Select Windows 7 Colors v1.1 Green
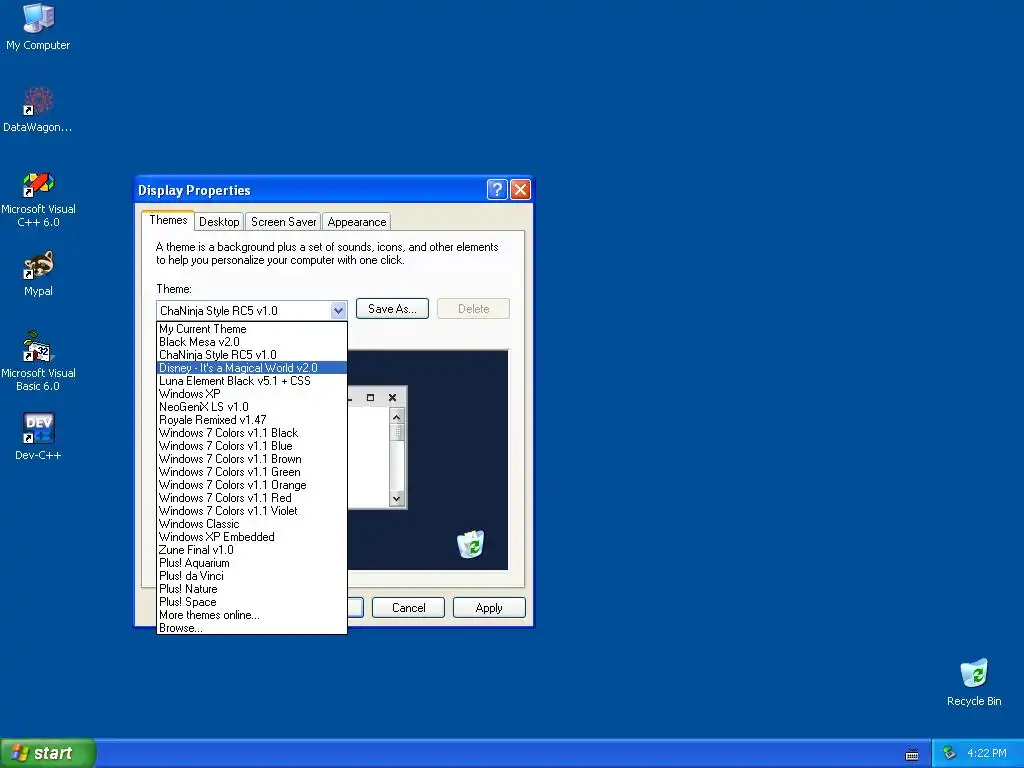Viewport: 1024px width, 768px height. pos(251,472)
